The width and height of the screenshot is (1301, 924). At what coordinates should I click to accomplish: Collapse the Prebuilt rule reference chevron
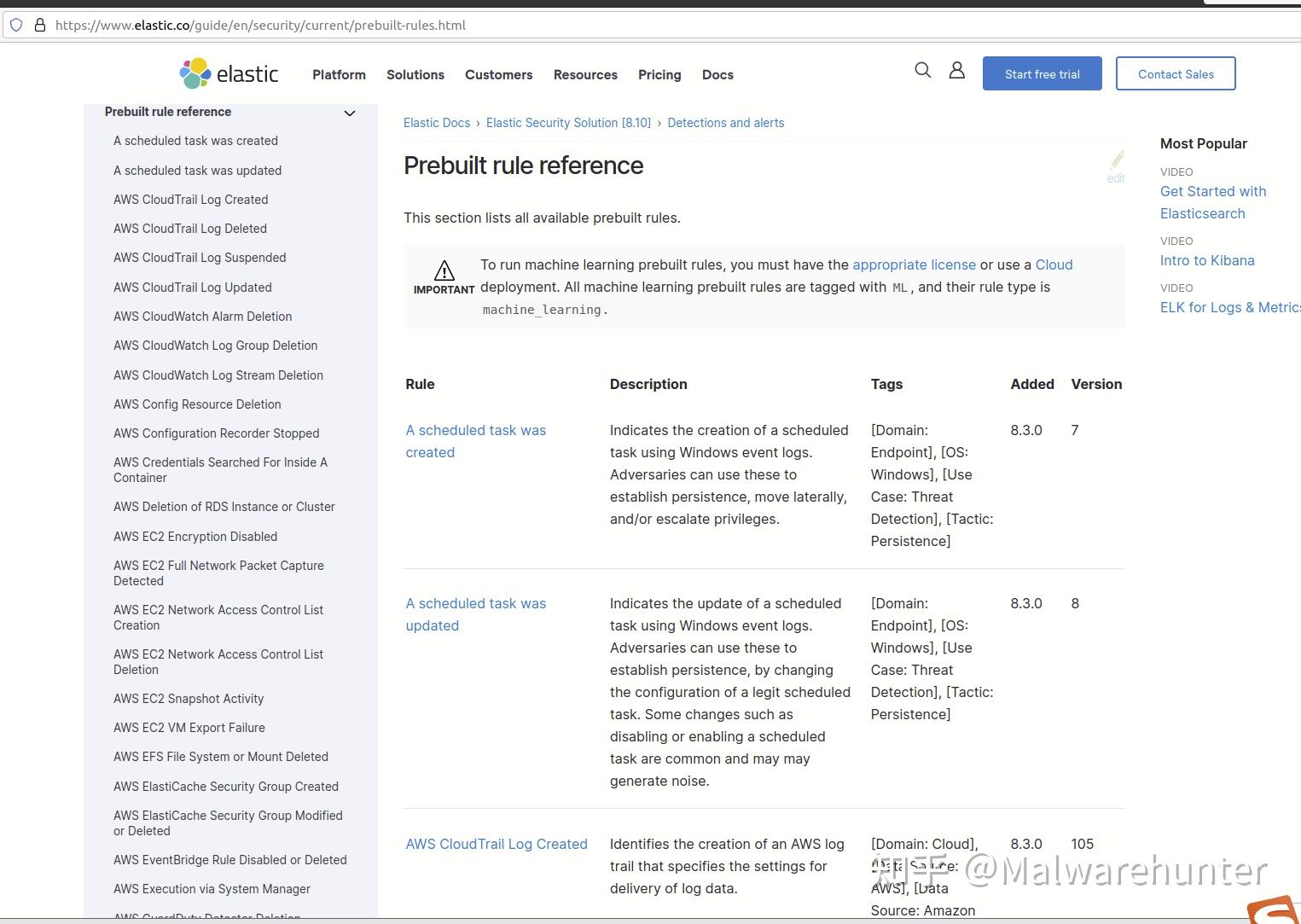pos(349,113)
